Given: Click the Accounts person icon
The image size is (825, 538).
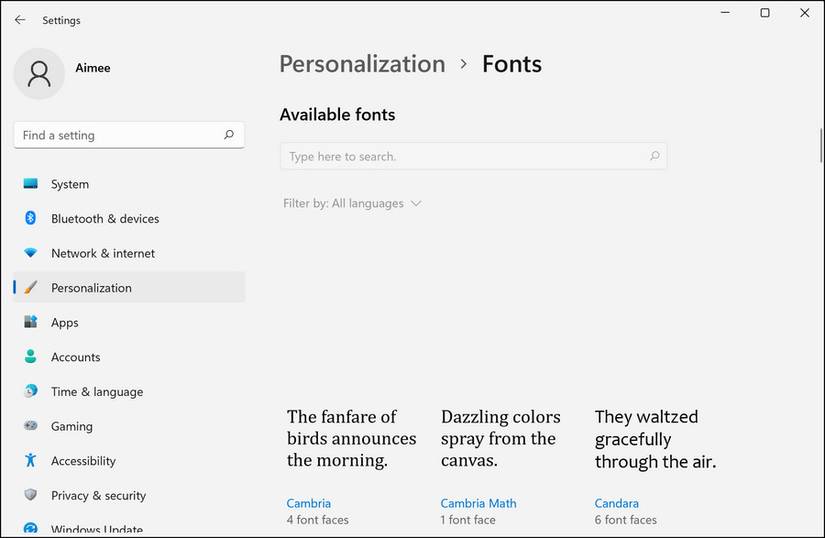Looking at the screenshot, I should [x=31, y=357].
